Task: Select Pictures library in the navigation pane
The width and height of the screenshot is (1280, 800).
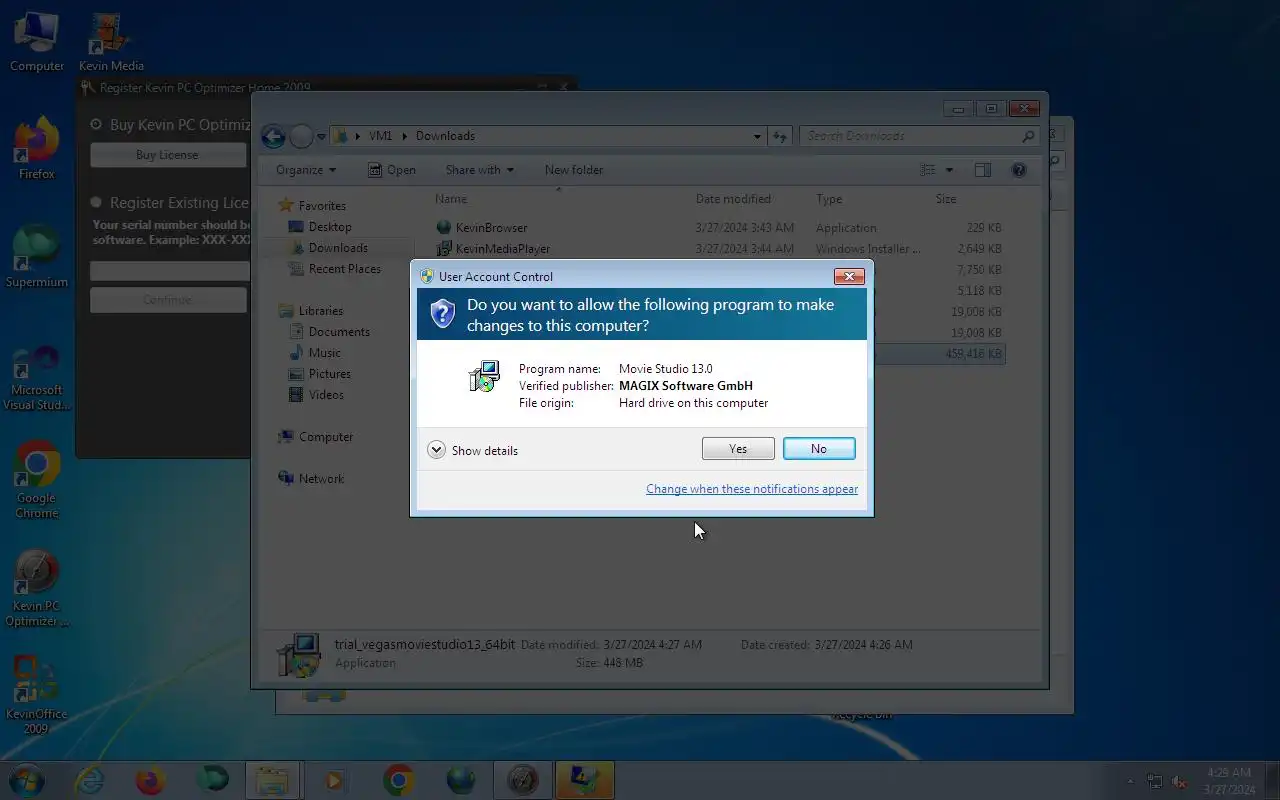Action: [329, 374]
